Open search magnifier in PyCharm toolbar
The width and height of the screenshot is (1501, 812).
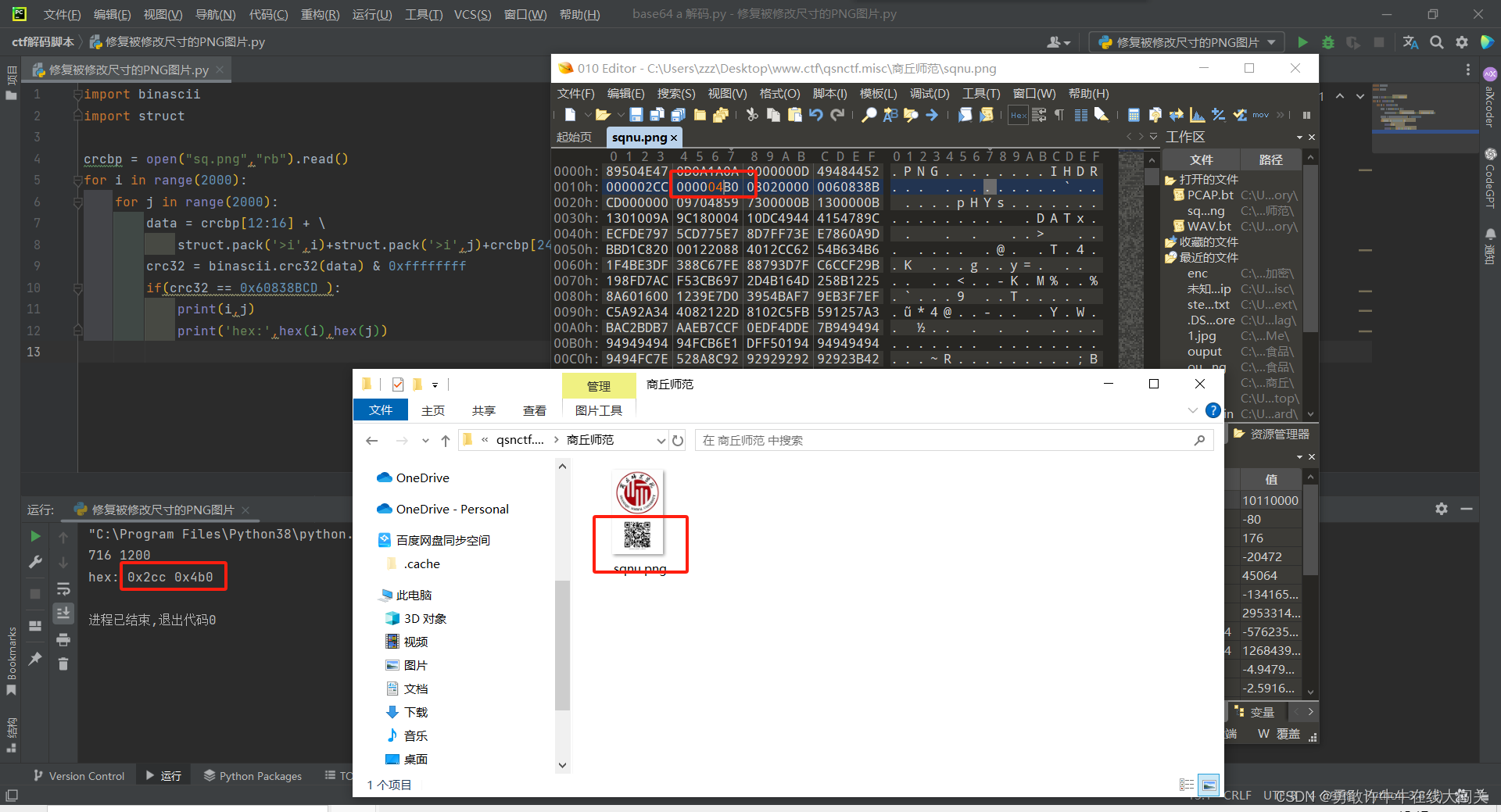click(1436, 42)
